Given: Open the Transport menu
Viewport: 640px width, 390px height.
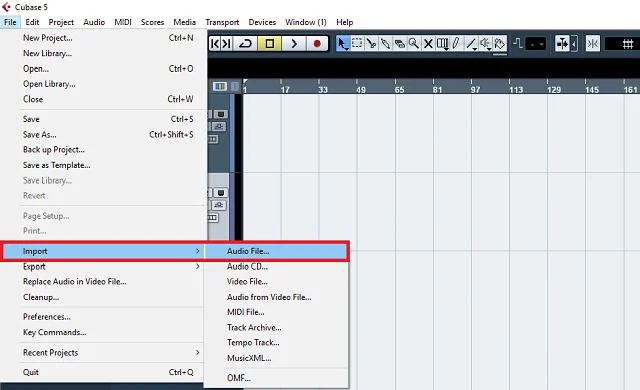Looking at the screenshot, I should pyautogui.click(x=222, y=22).
